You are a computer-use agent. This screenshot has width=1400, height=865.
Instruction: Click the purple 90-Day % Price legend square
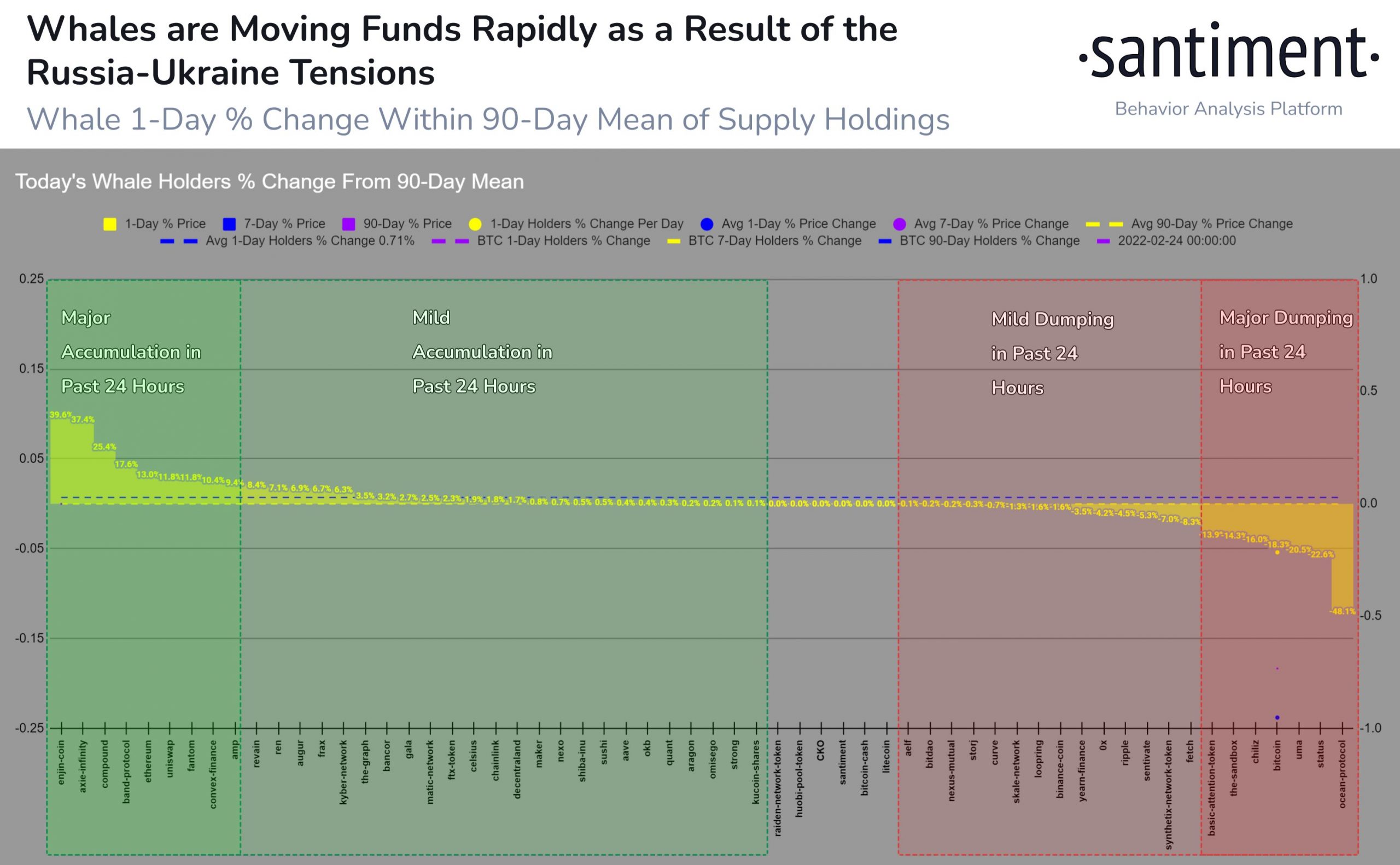[348, 224]
